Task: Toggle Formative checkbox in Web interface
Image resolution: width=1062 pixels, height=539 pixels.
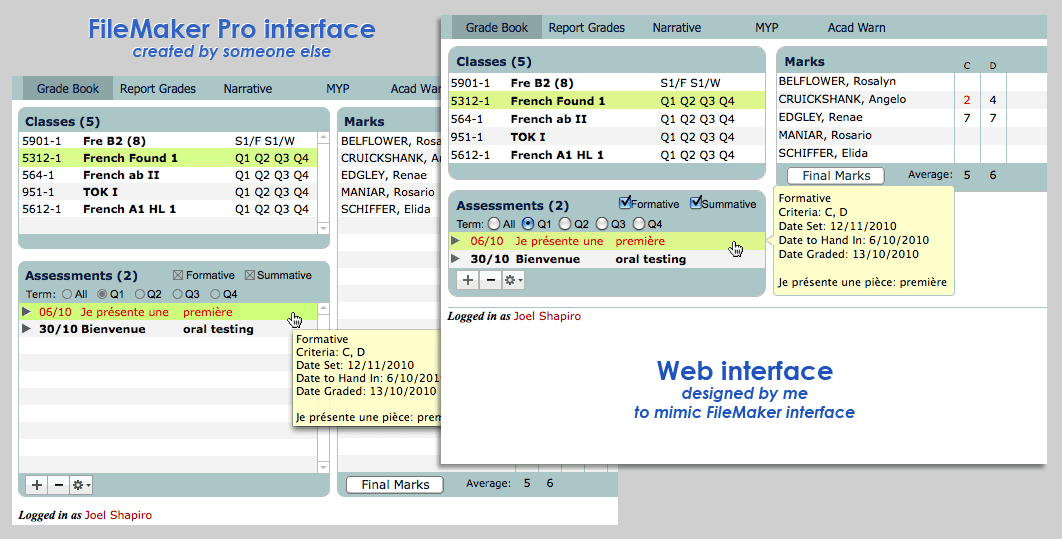Action: click(625, 202)
